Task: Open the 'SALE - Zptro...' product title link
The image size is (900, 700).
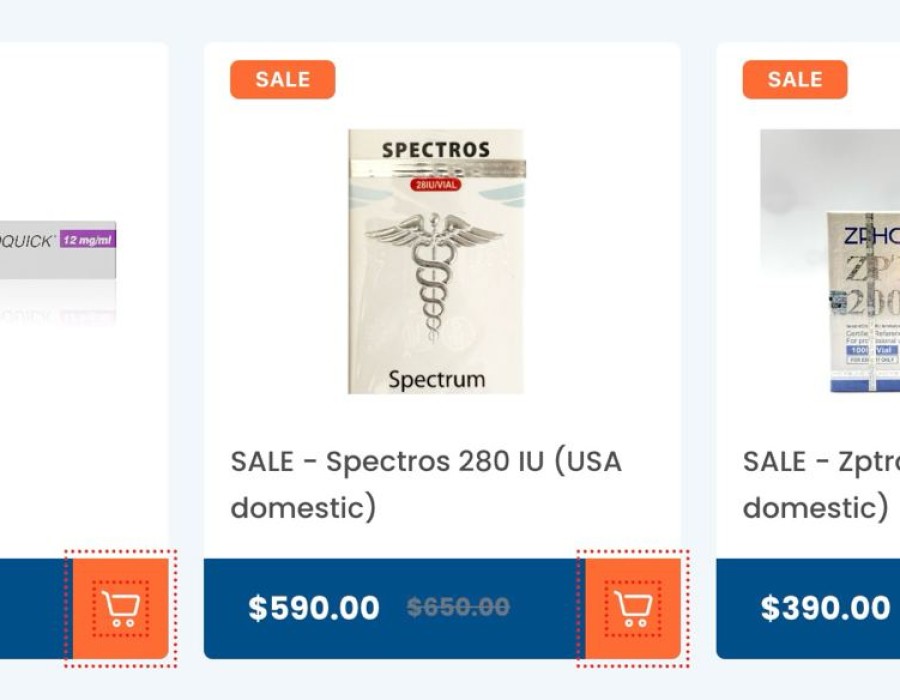Action: point(820,462)
